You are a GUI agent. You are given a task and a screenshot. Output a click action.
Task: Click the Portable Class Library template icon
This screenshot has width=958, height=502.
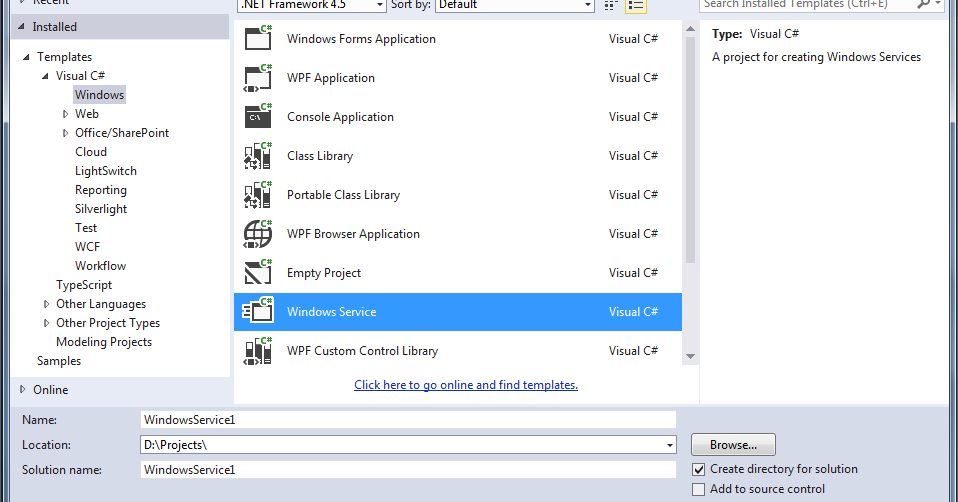[258, 195]
